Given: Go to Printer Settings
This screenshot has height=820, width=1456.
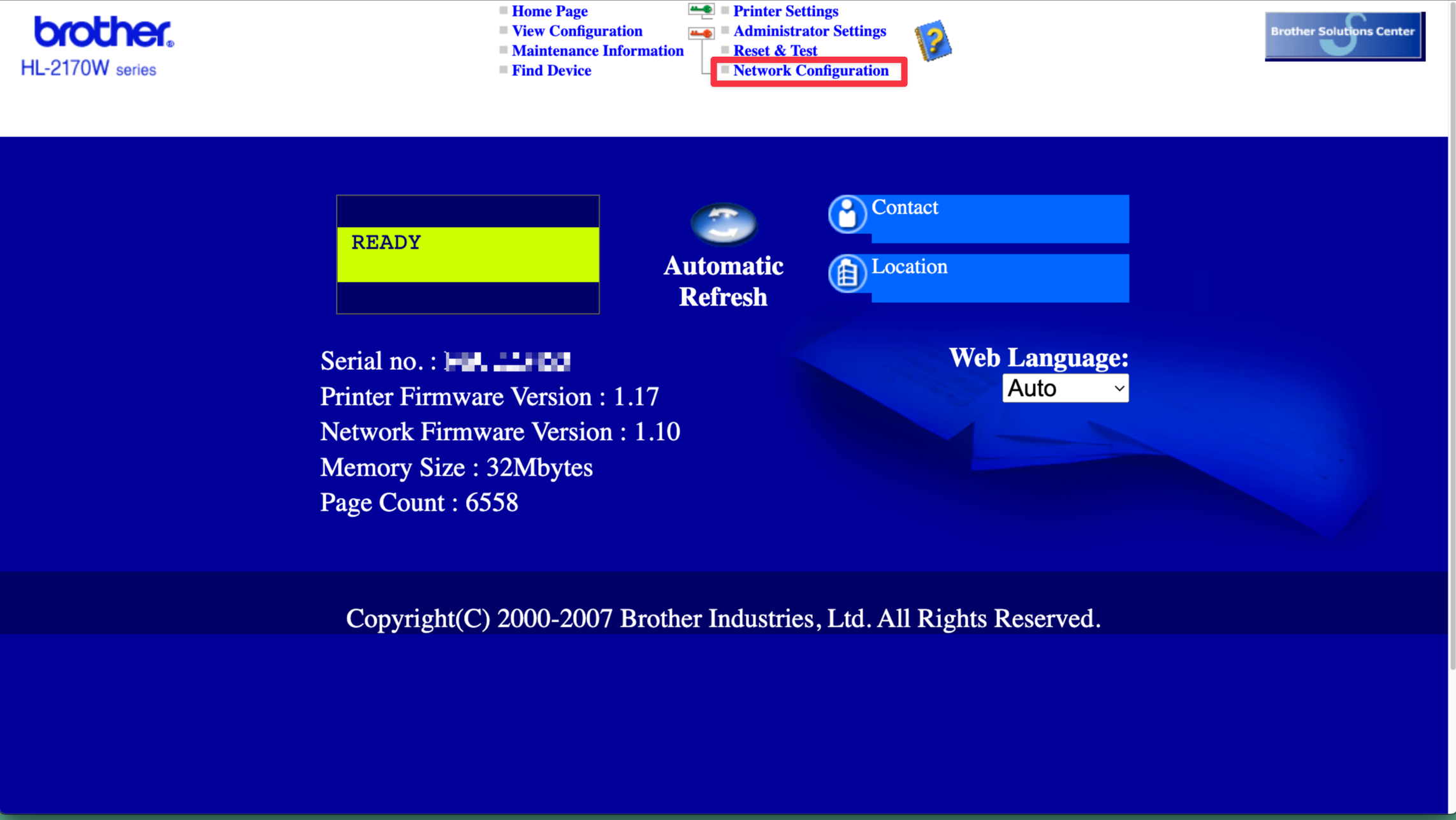Looking at the screenshot, I should click(785, 11).
